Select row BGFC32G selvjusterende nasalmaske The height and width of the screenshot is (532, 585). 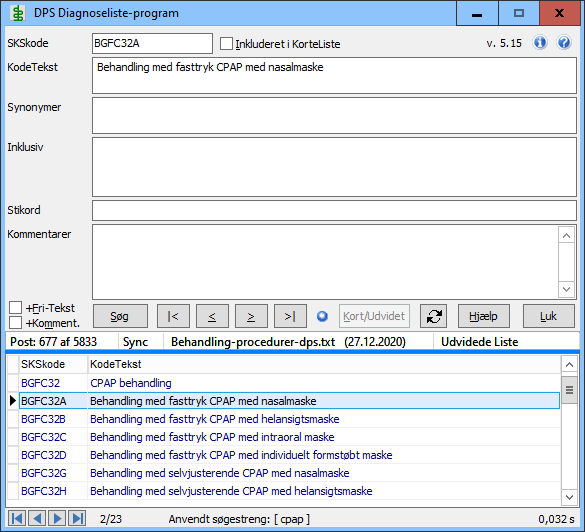[289, 473]
